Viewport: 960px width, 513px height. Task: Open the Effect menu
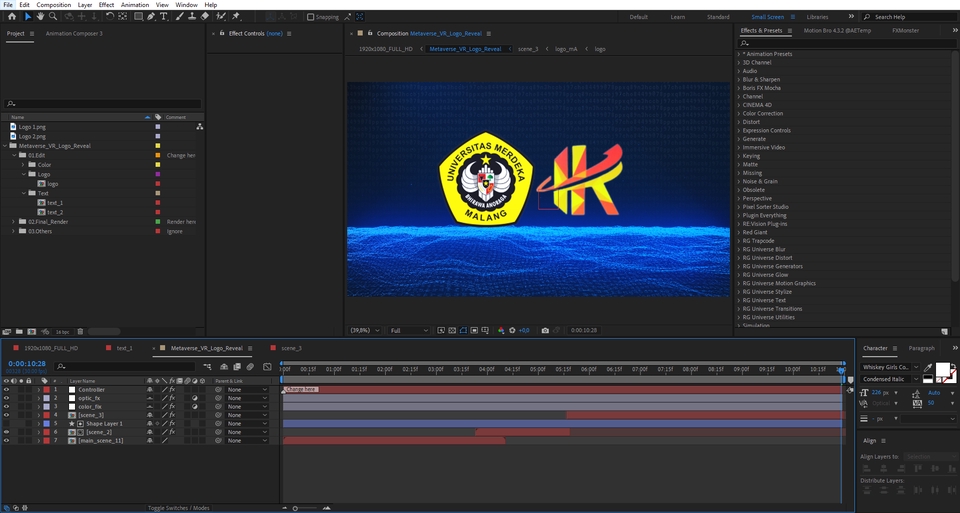coord(107,5)
